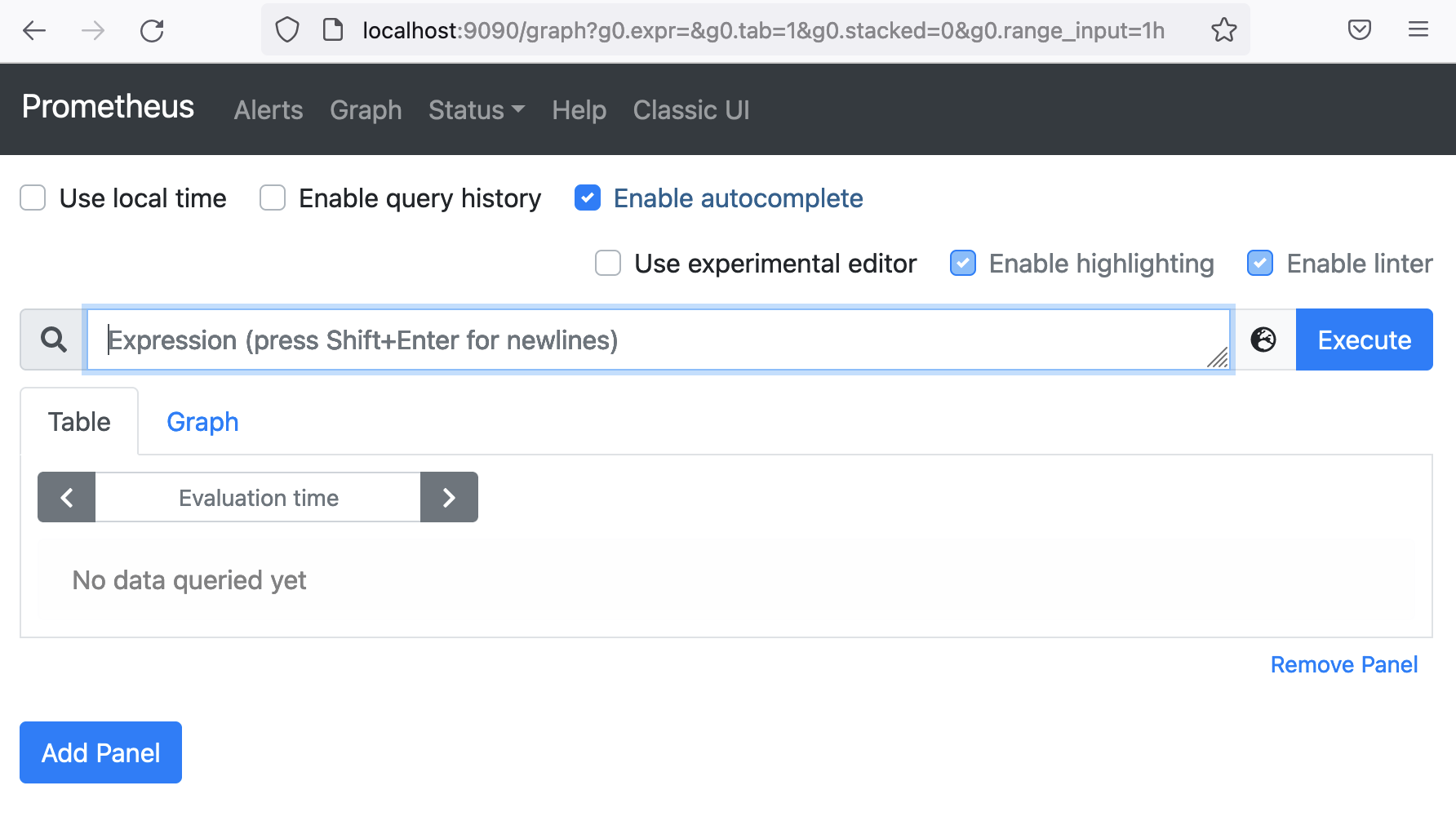The height and width of the screenshot is (821, 1456).
Task: Step forward to a later evaluation time
Action: click(x=448, y=497)
